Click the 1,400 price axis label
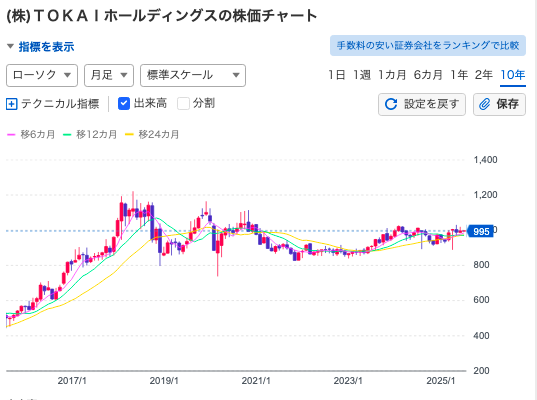 (485, 160)
